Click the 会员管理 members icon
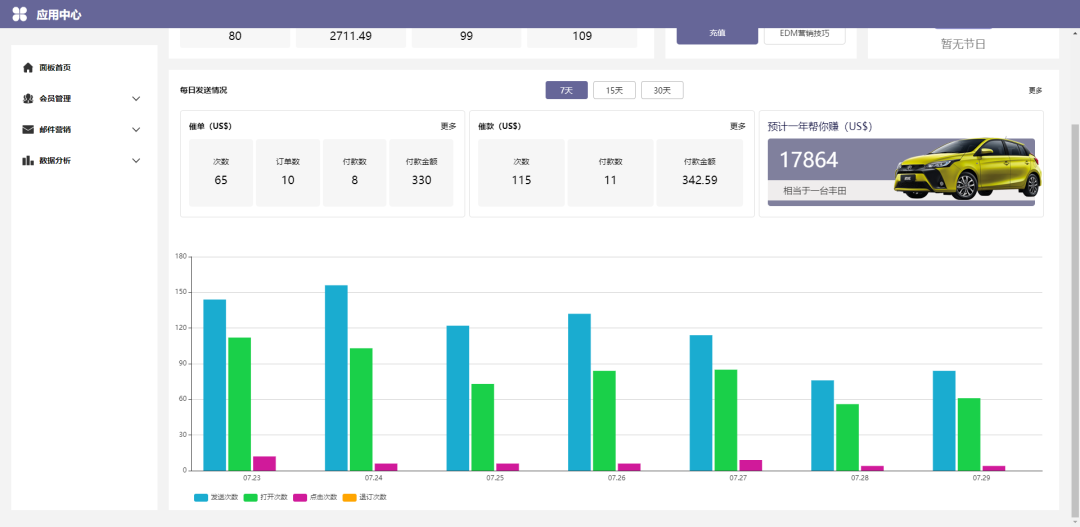Image resolution: width=1080 pixels, height=527 pixels. 28,99
